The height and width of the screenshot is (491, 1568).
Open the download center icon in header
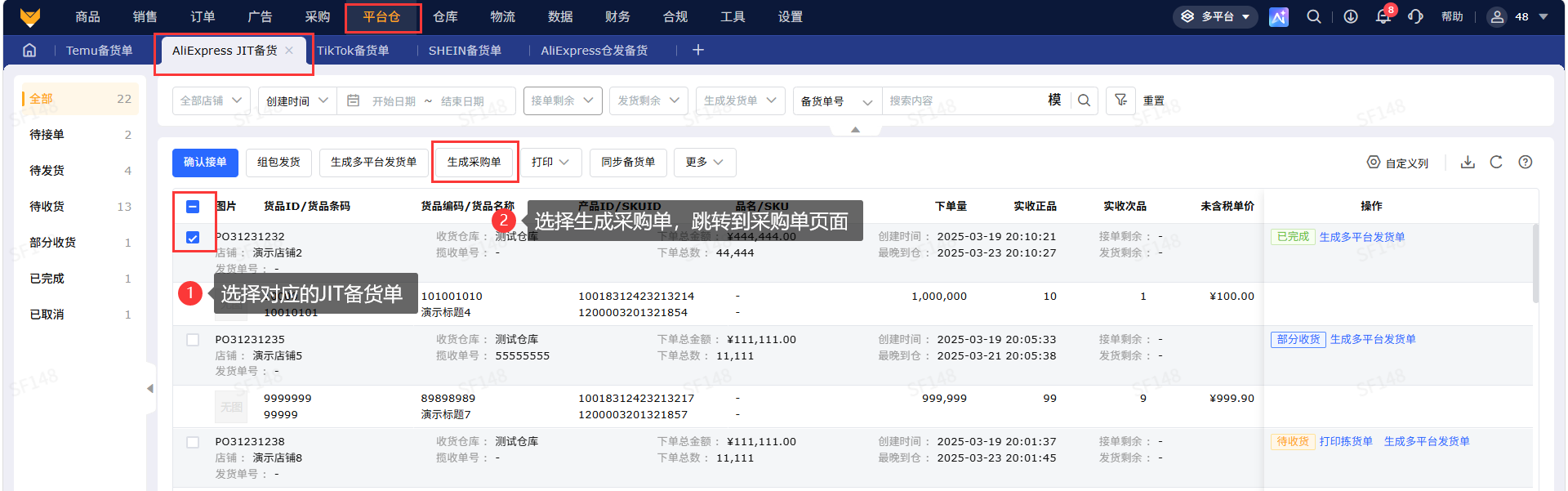(1351, 16)
